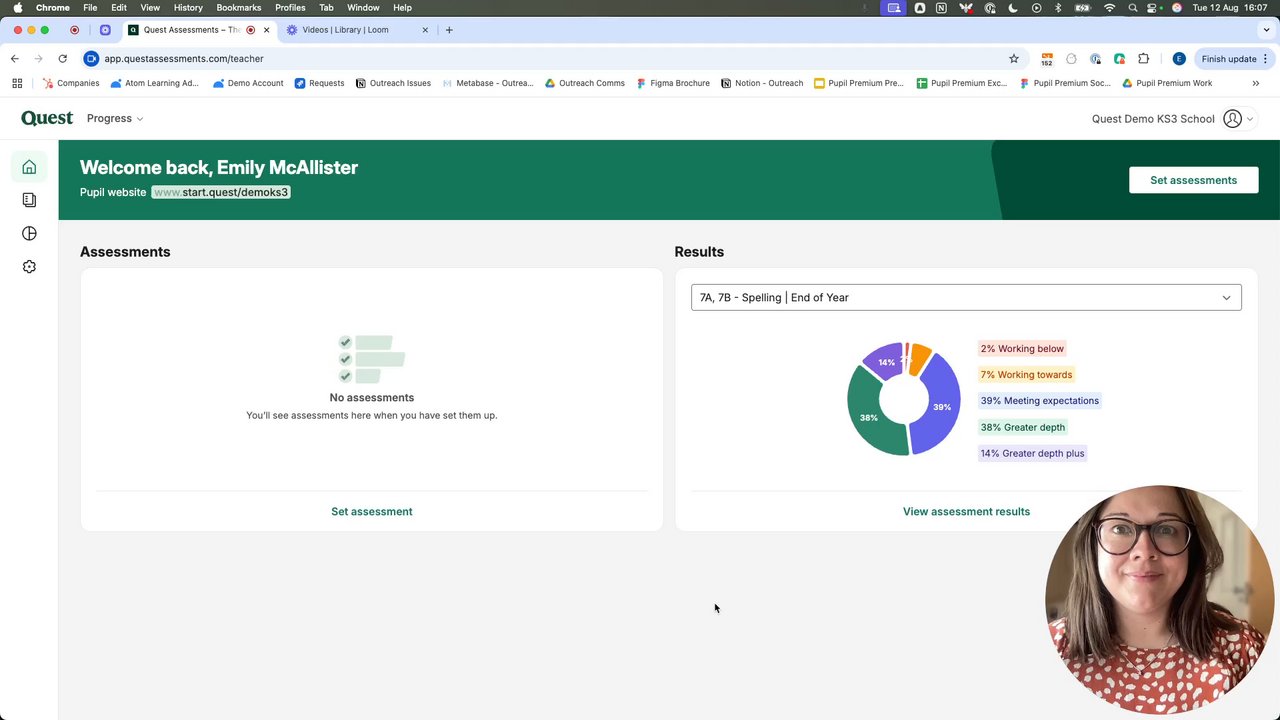Open the Figma Brochure bookmark

point(673,83)
